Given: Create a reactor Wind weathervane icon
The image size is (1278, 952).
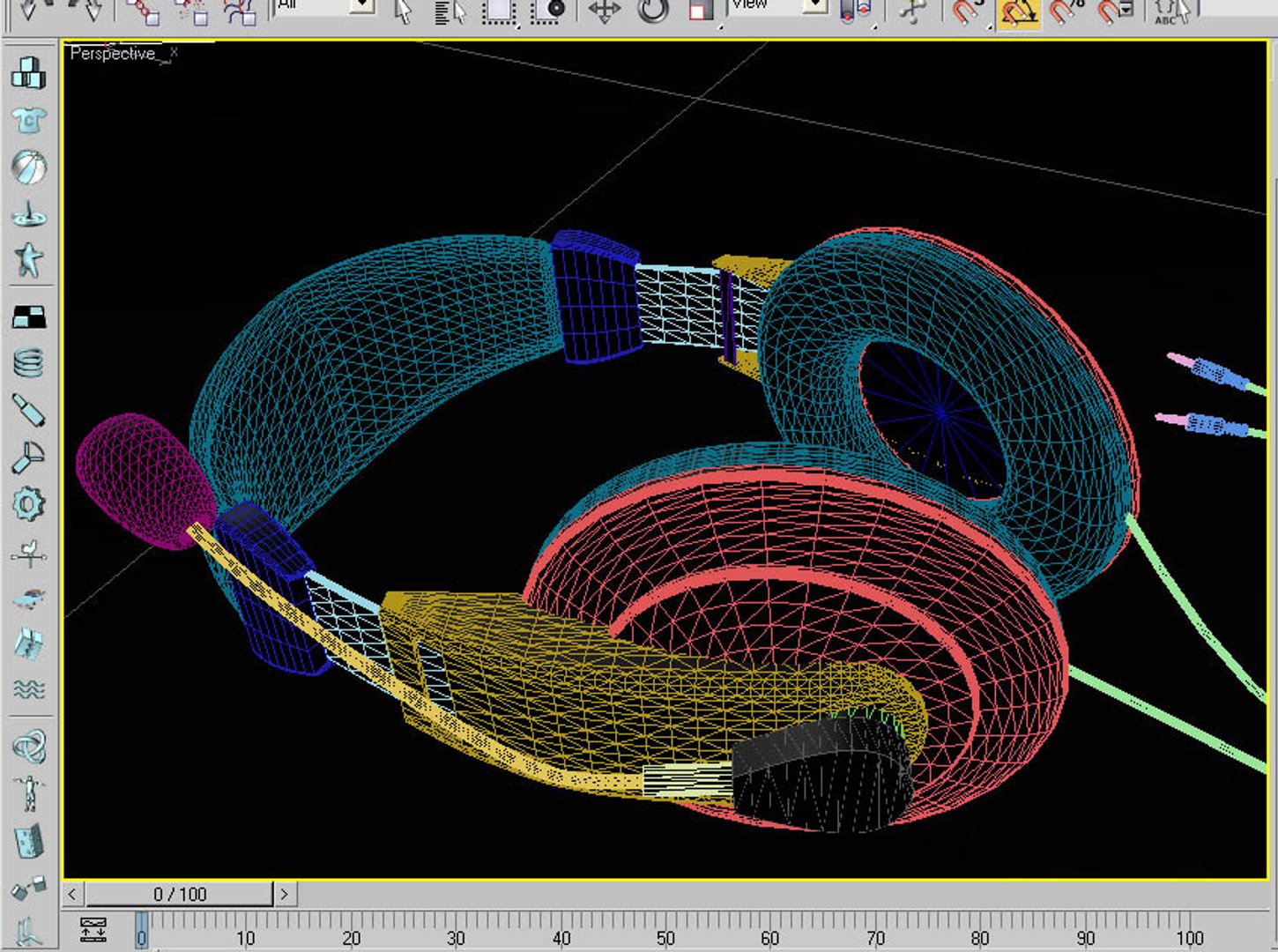Looking at the screenshot, I should coord(28,553).
